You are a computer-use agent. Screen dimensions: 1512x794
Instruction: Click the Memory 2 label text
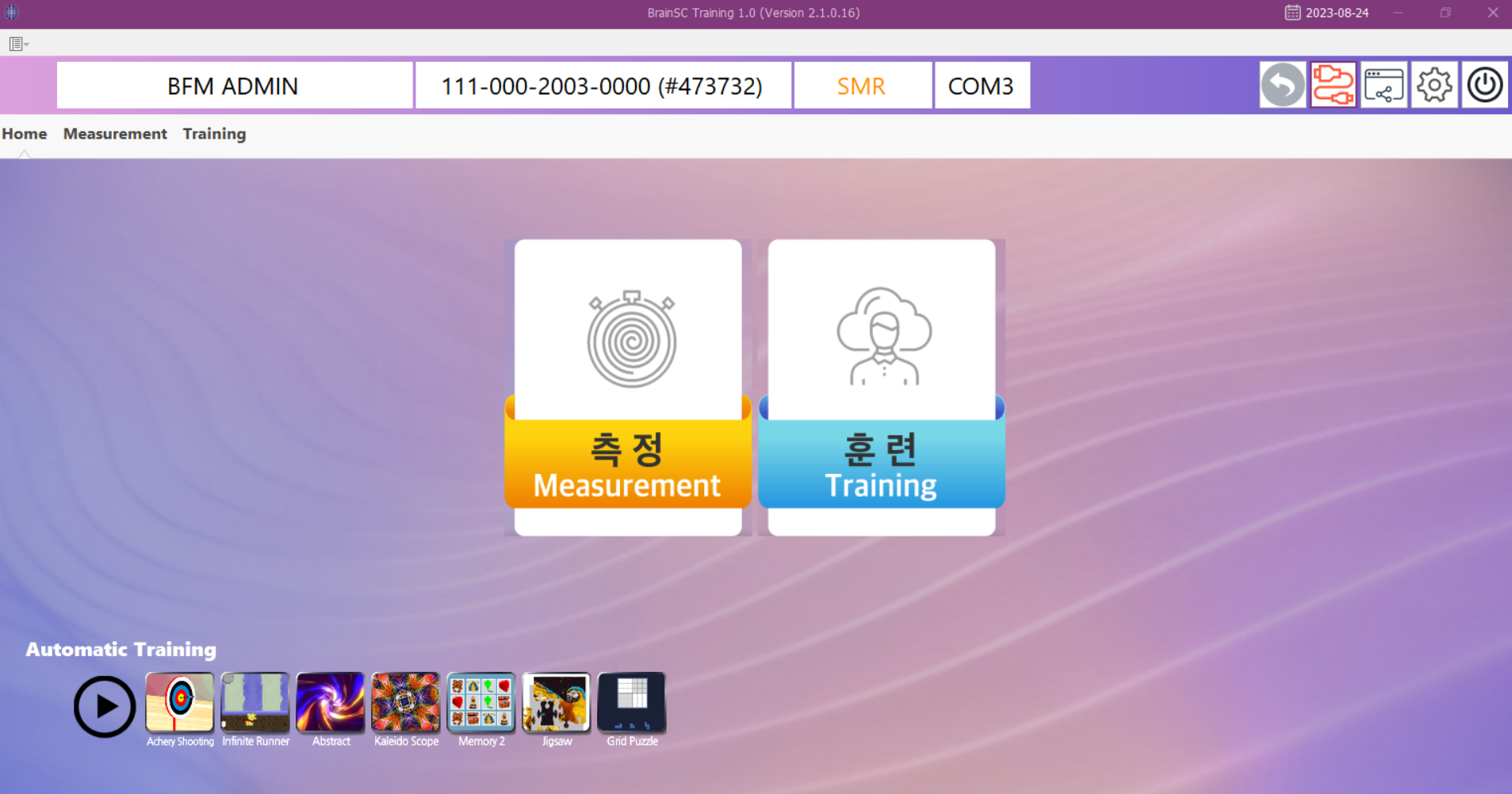tap(481, 742)
